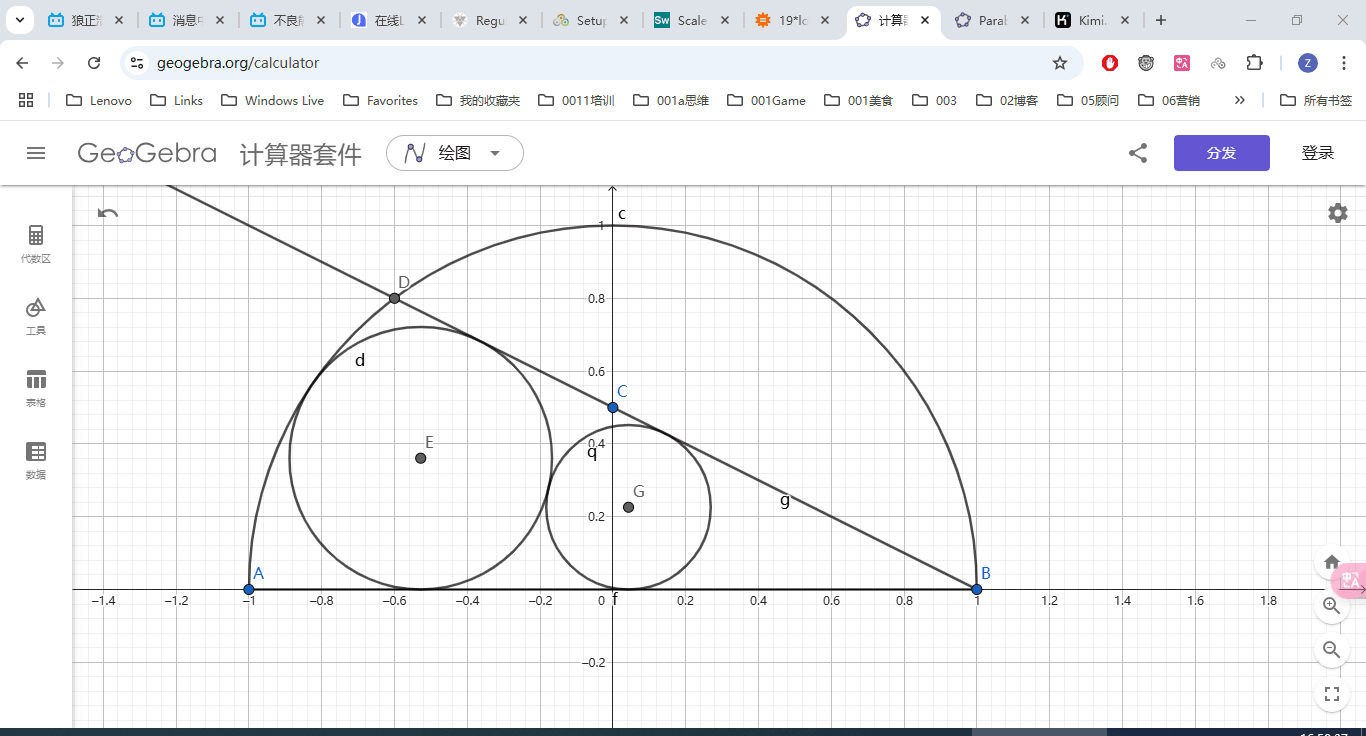Click the address bar URL field
1366x736 pixels.
point(600,63)
